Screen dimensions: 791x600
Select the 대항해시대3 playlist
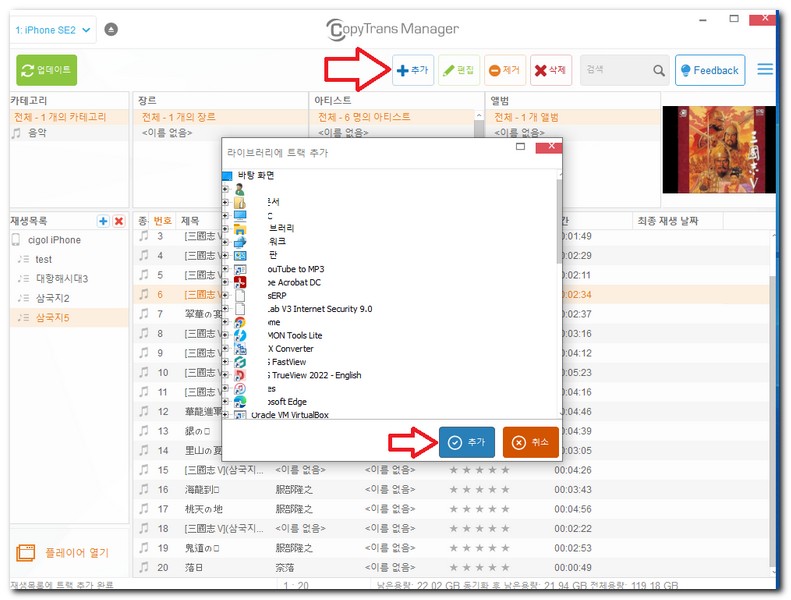(62, 278)
